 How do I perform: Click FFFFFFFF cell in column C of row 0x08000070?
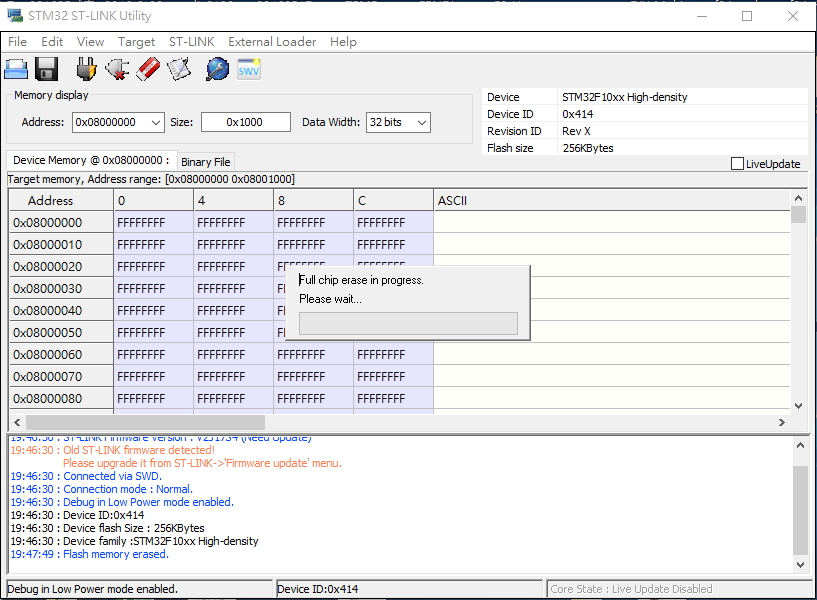(x=393, y=377)
